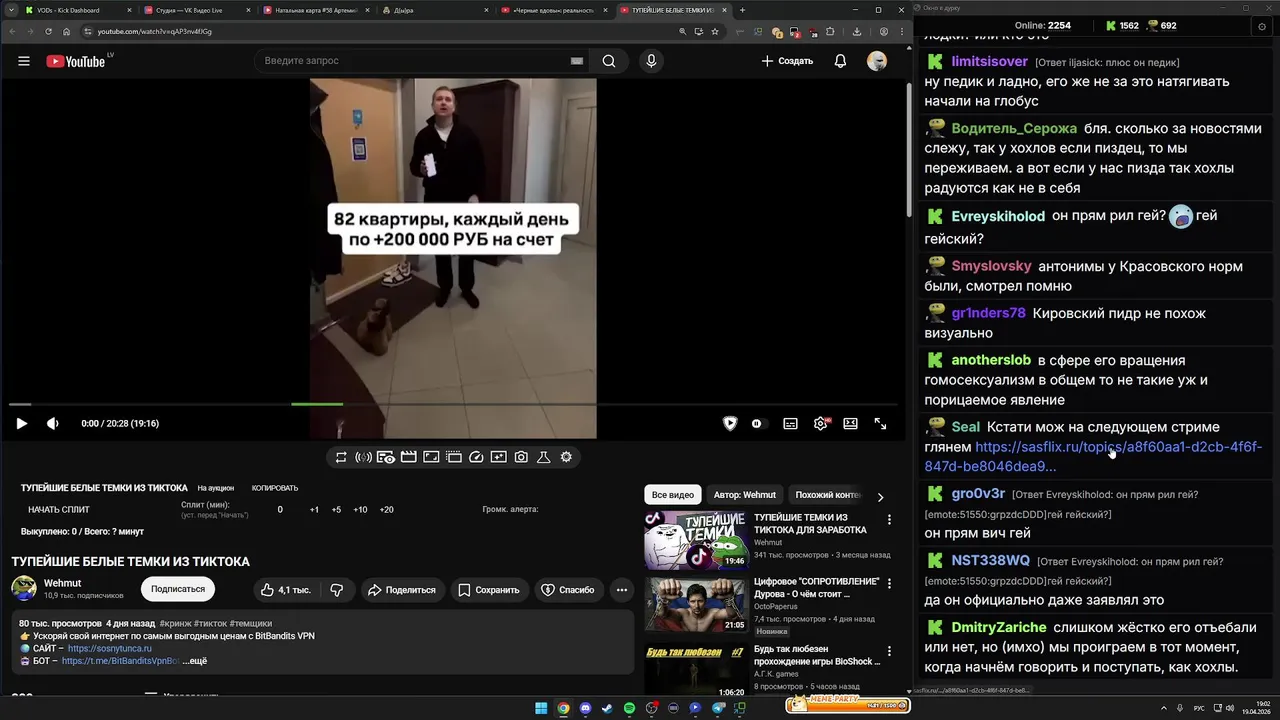Open the on-screen keyboard icon in search box
The width and height of the screenshot is (1280, 720).
click(x=576, y=61)
